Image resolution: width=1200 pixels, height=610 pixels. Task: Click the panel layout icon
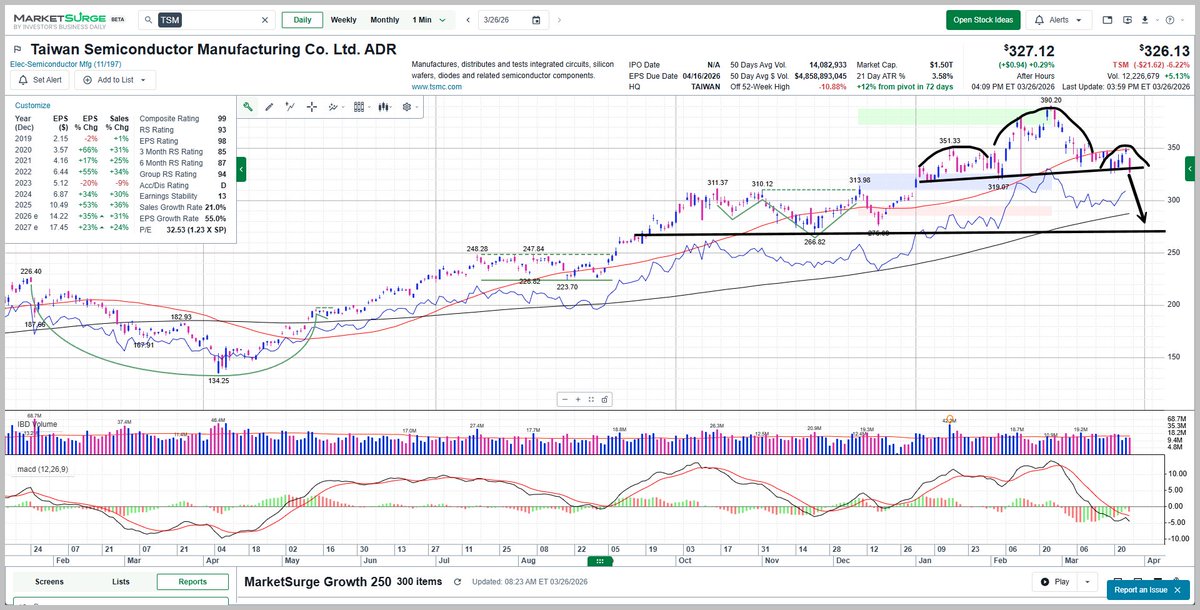[x=1108, y=20]
